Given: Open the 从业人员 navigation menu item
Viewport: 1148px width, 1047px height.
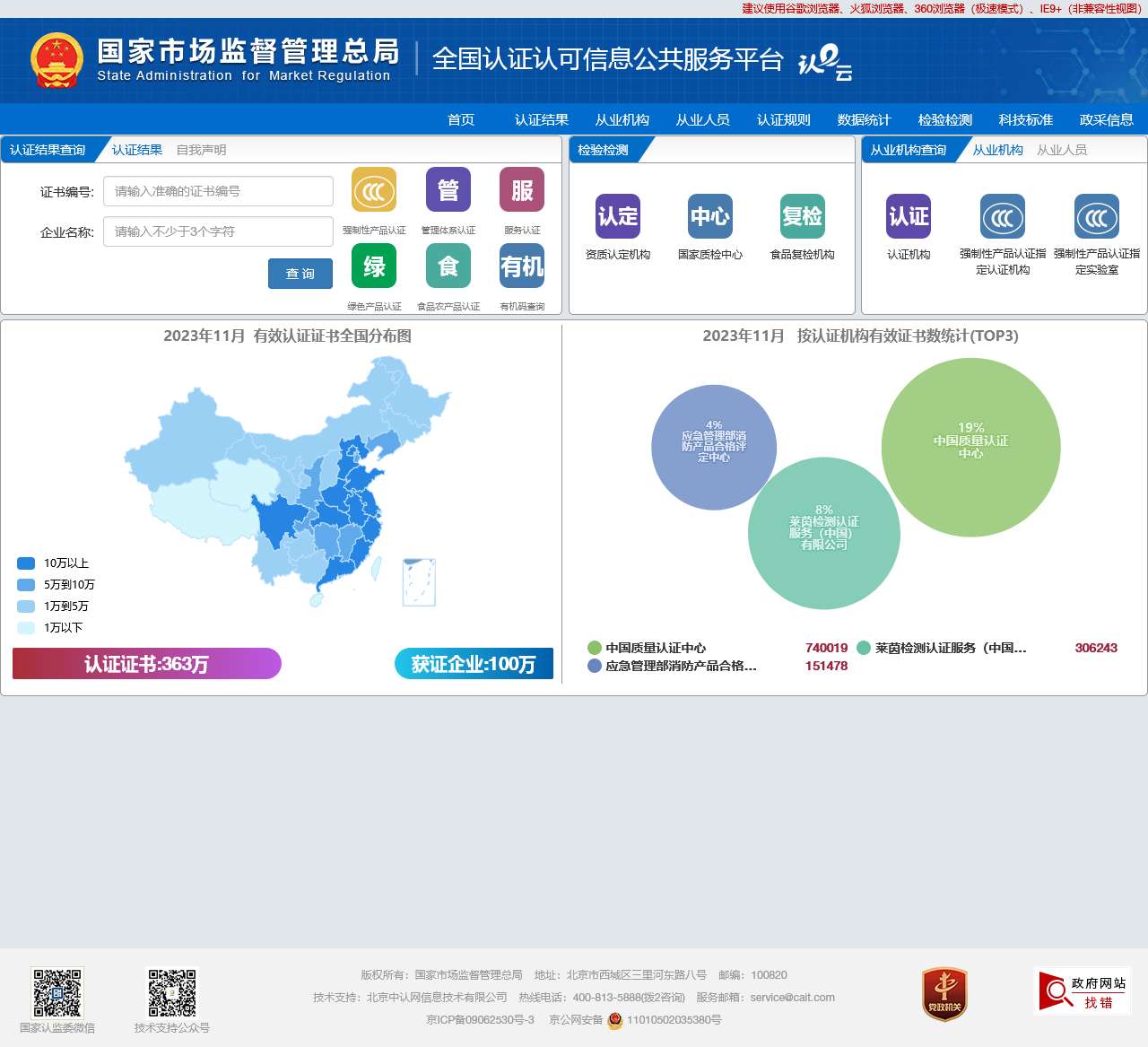Looking at the screenshot, I should coord(703,119).
